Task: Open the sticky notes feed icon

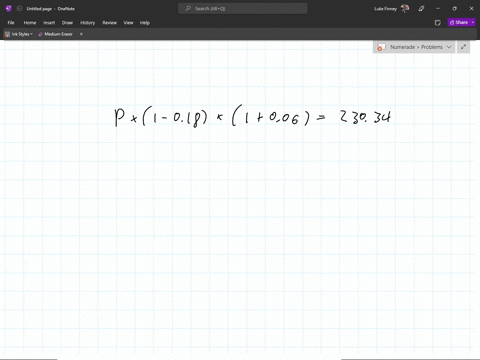Action: [438, 23]
